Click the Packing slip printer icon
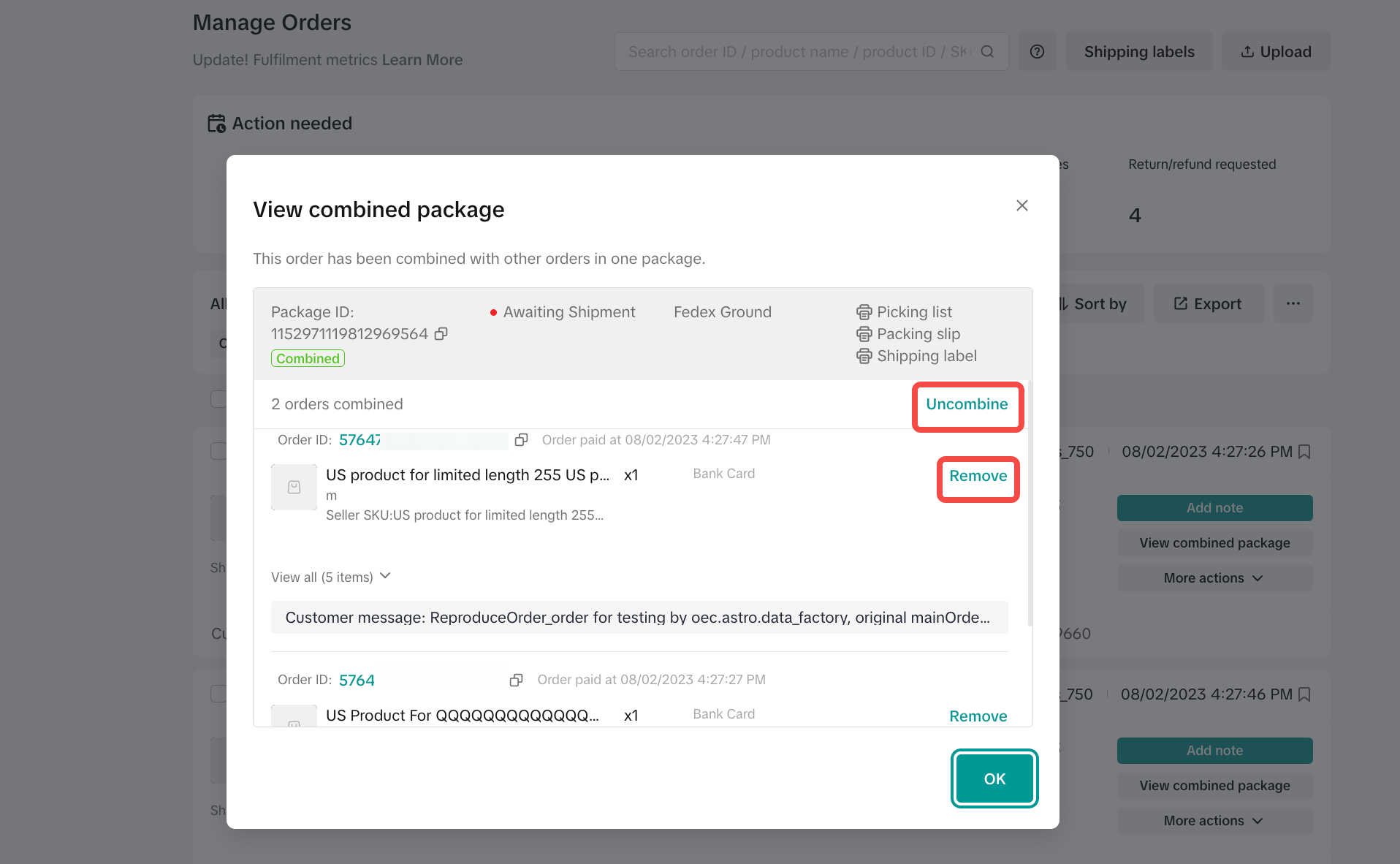Screen dimensions: 1400x864 [864, 334]
